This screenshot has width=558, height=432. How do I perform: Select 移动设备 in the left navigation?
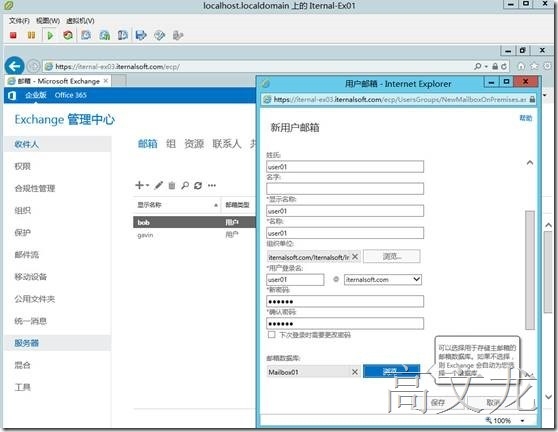tap(31, 276)
